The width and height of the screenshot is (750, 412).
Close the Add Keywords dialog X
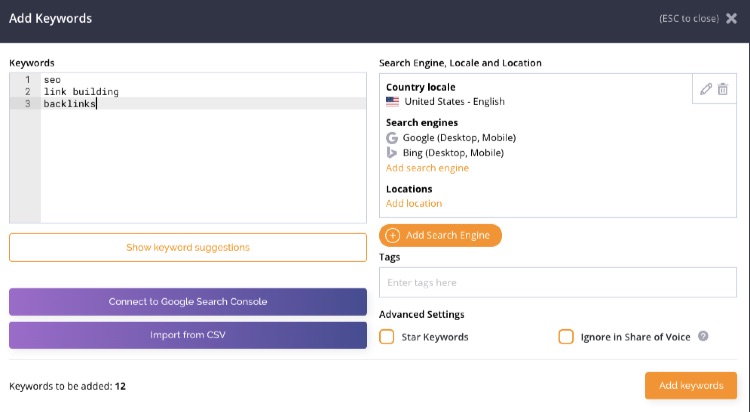[x=731, y=19]
